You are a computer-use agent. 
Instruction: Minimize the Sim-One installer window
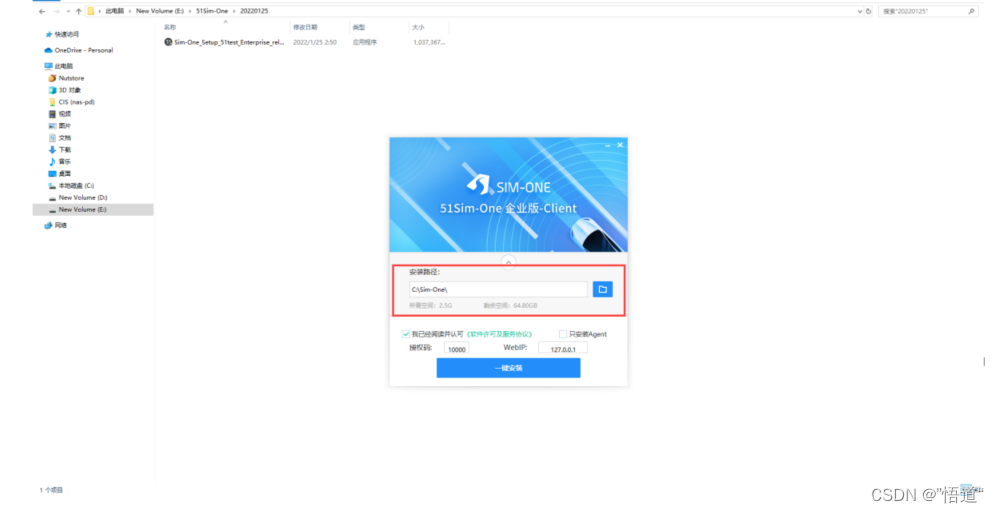pos(607,145)
